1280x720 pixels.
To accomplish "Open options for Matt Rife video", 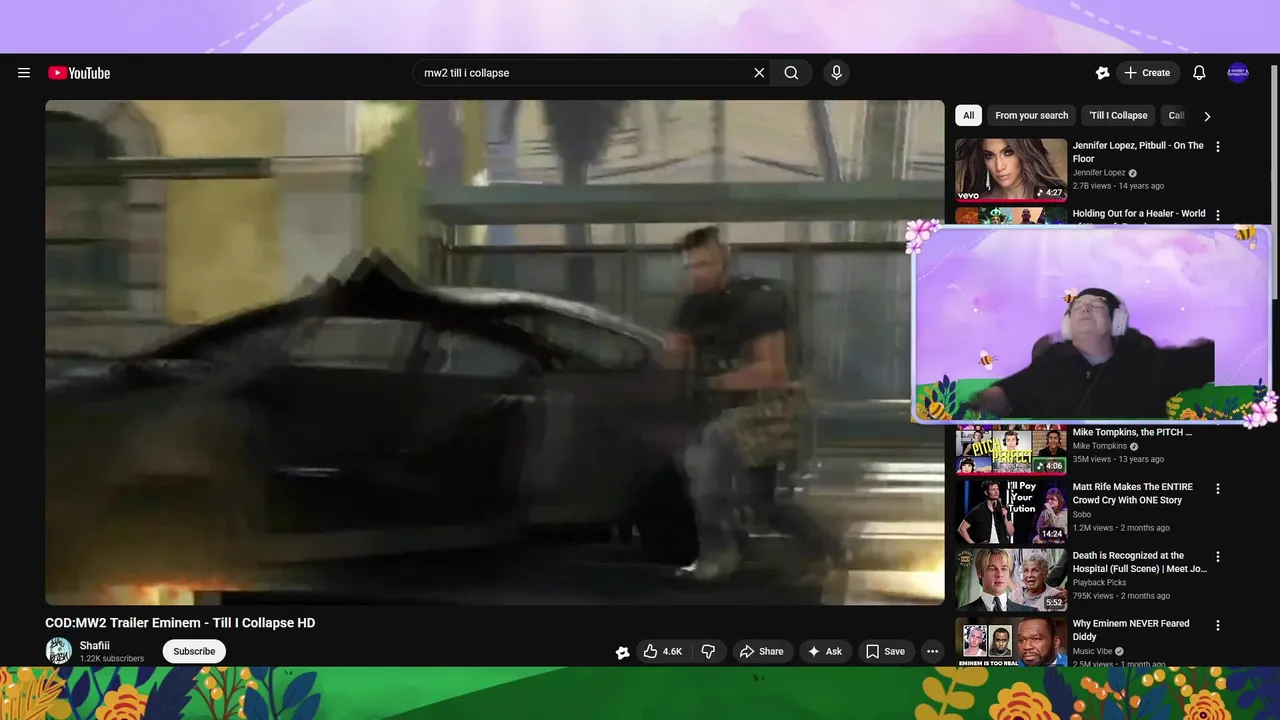I will tap(1218, 489).
